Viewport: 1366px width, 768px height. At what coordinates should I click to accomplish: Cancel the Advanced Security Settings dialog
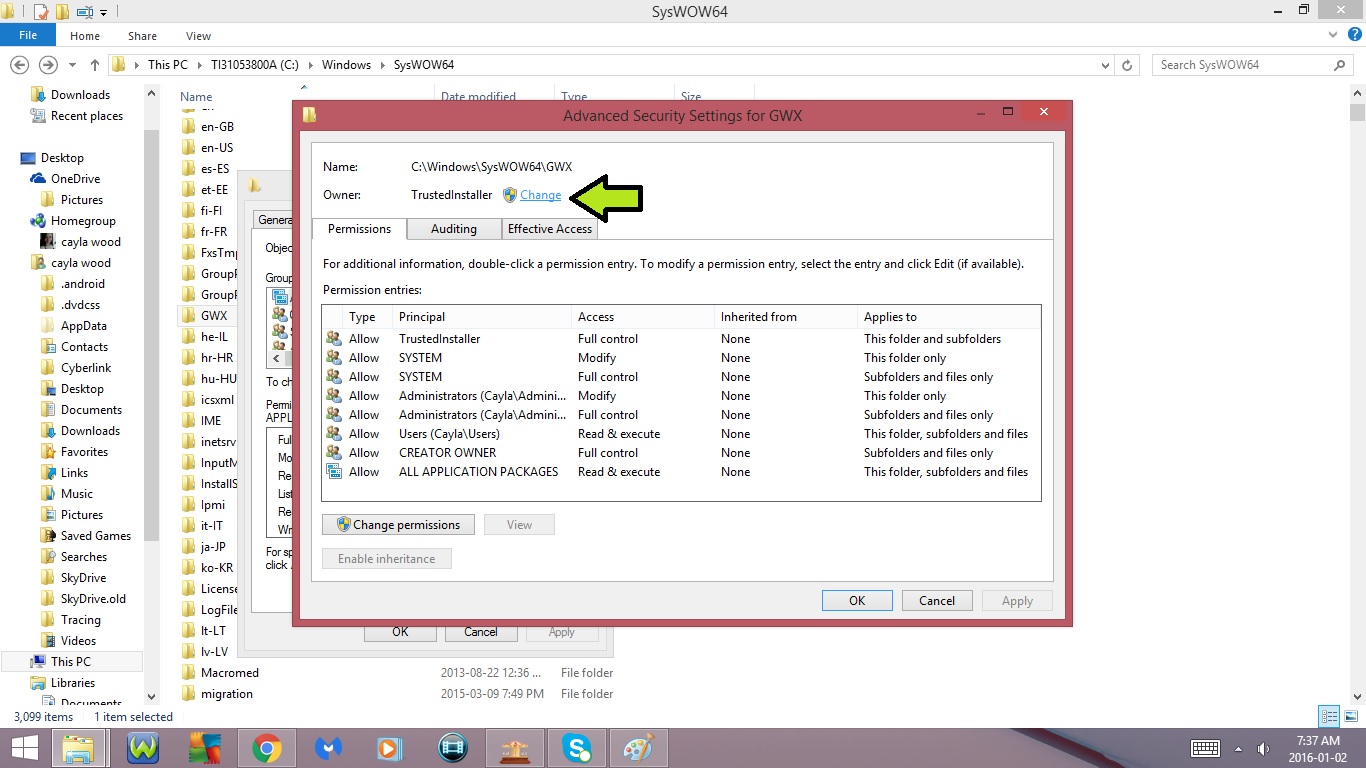click(x=937, y=601)
